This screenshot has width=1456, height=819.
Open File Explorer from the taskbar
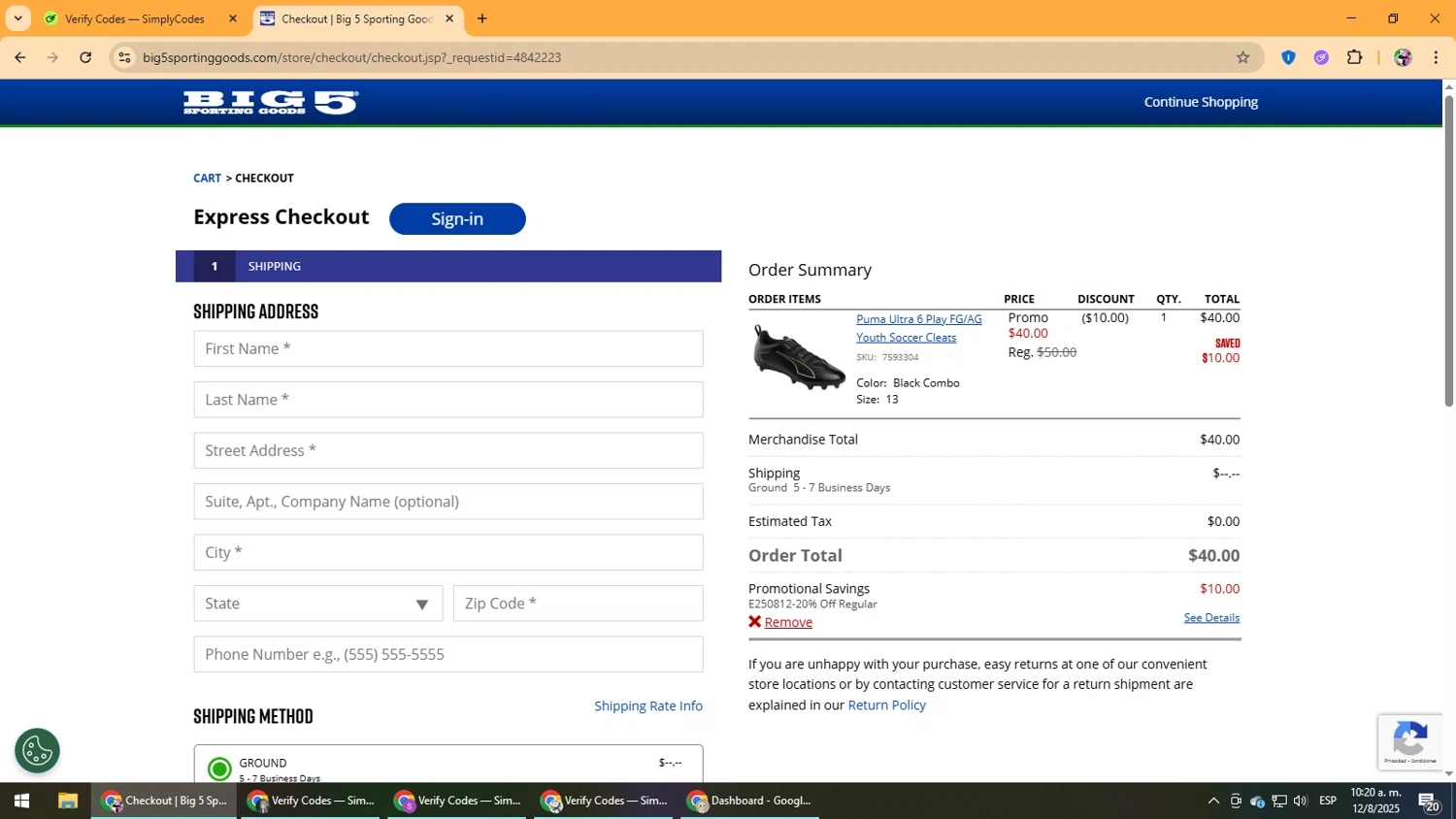coord(67,801)
